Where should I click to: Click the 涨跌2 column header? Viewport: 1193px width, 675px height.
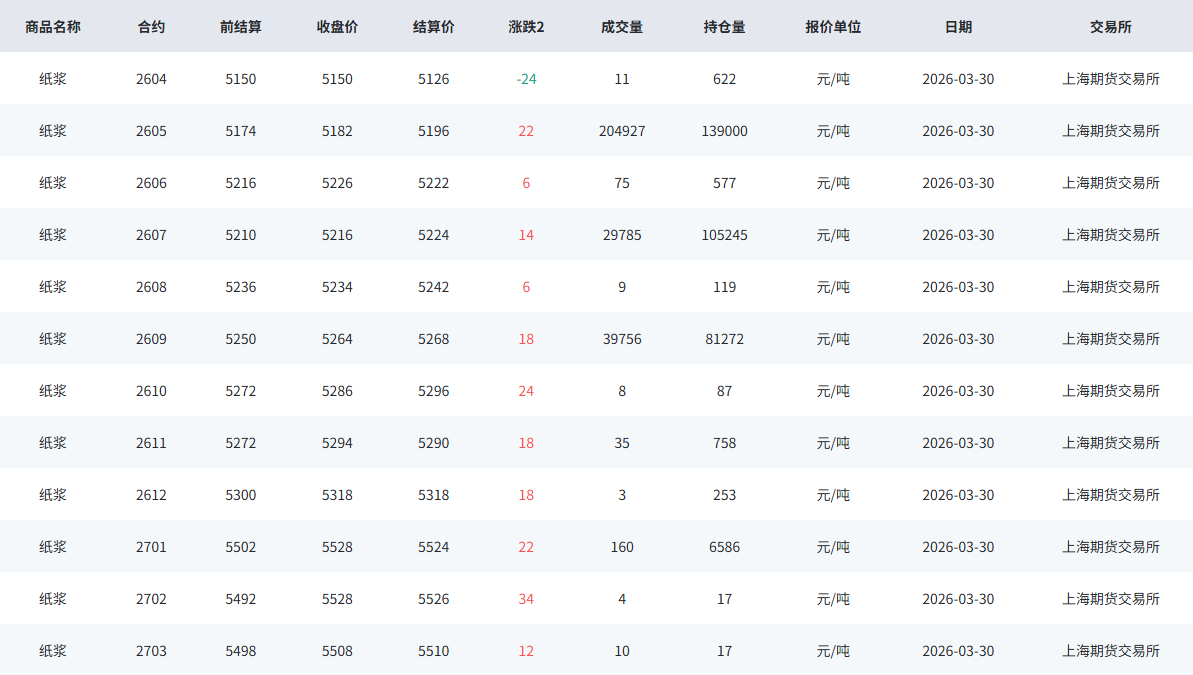(526, 27)
